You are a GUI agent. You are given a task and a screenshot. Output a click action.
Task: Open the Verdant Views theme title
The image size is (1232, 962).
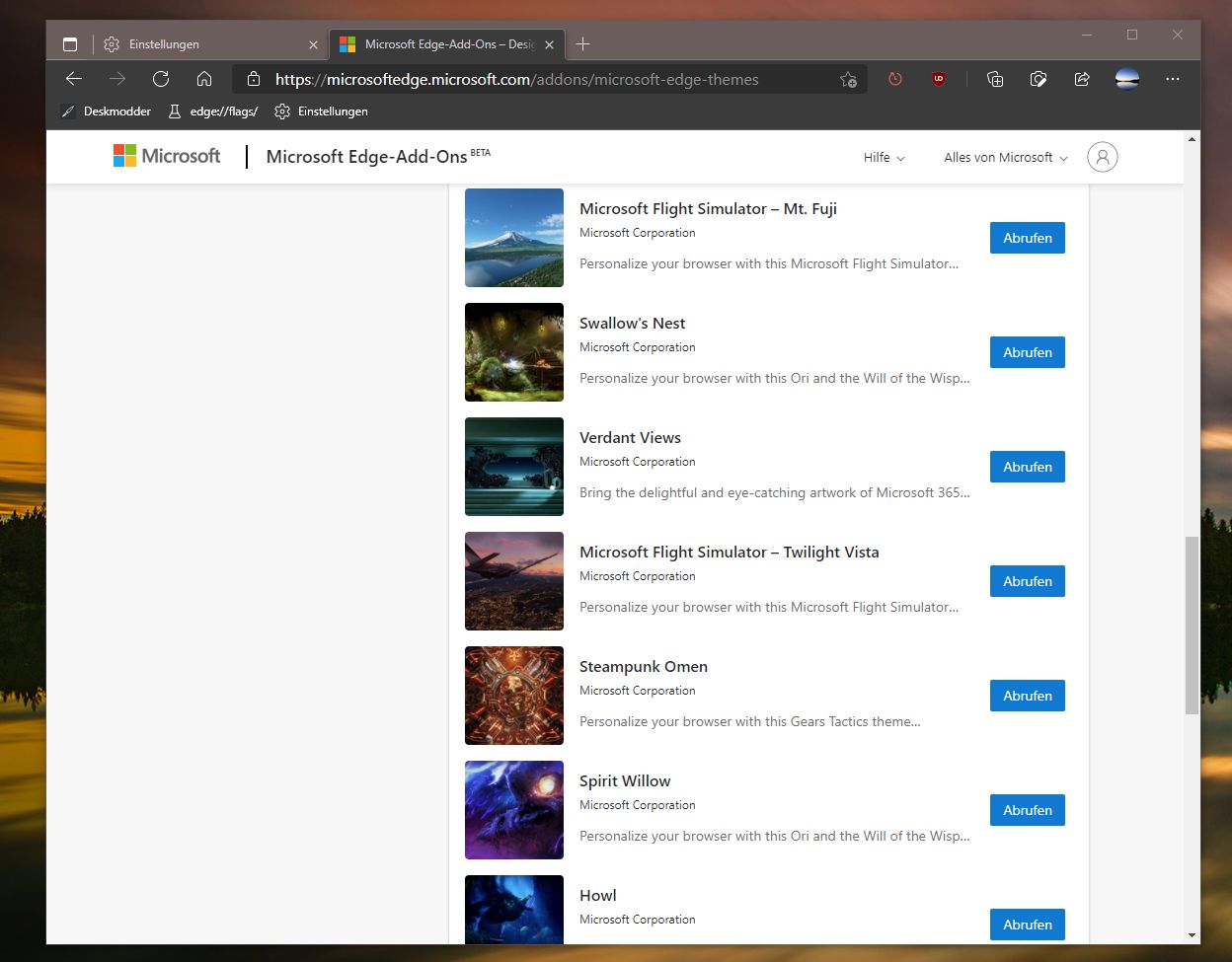[630, 438]
